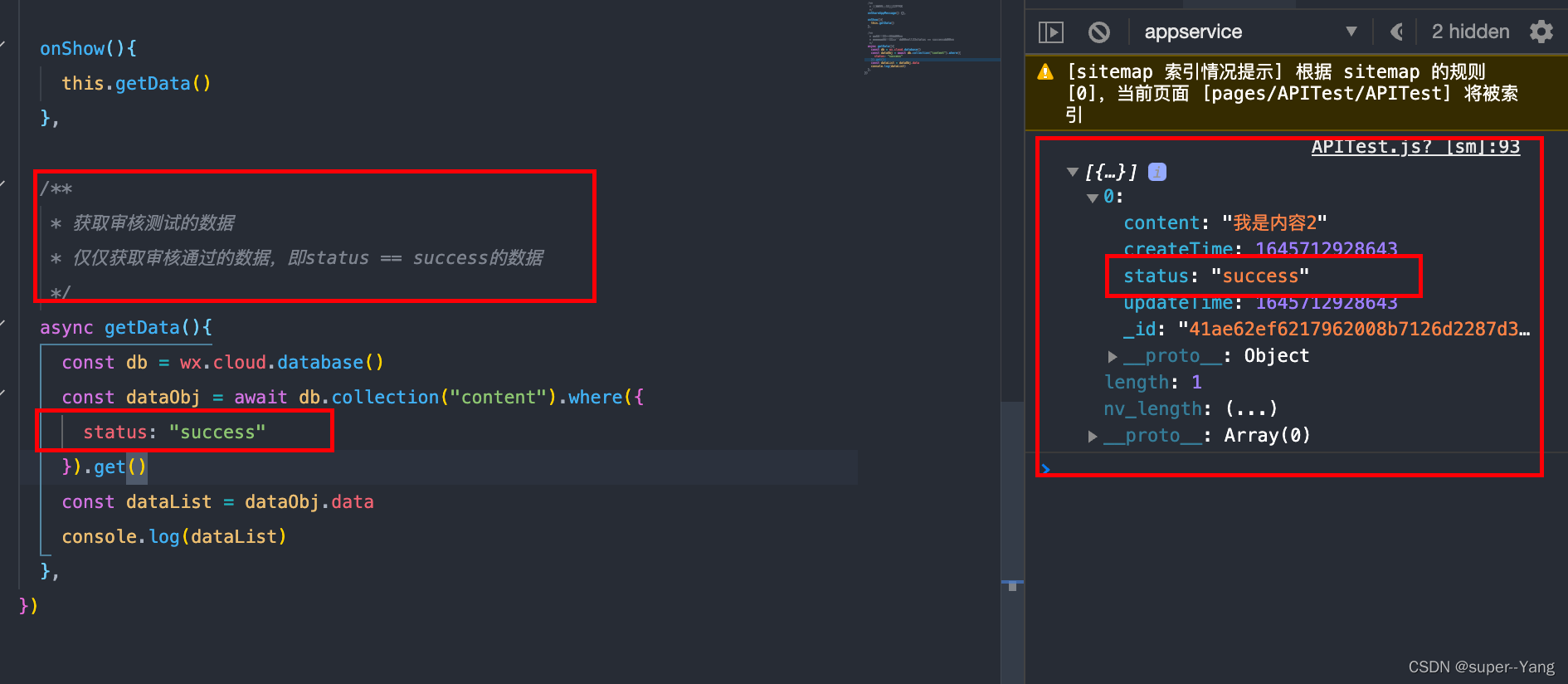Collapse the [{…}] array output
Screen dimensions: 1568x684
(x=1073, y=172)
